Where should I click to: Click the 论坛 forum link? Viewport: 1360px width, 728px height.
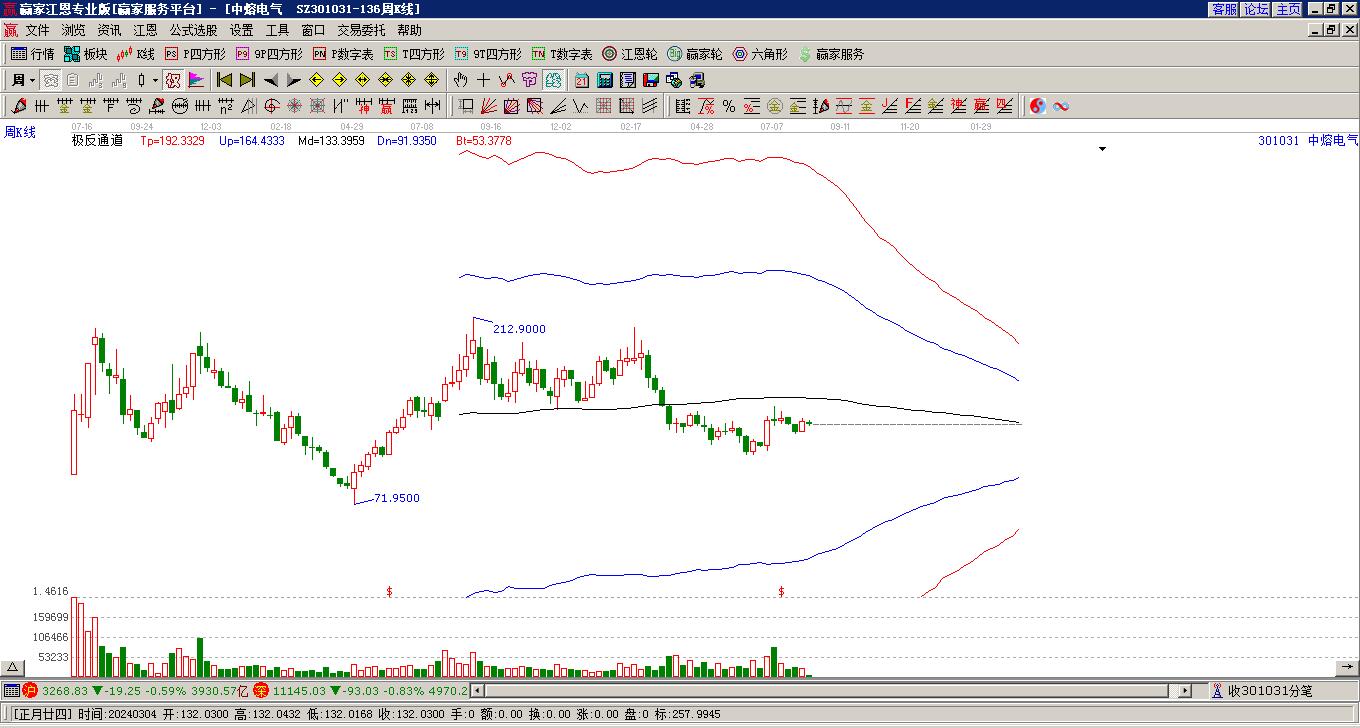coord(1256,9)
